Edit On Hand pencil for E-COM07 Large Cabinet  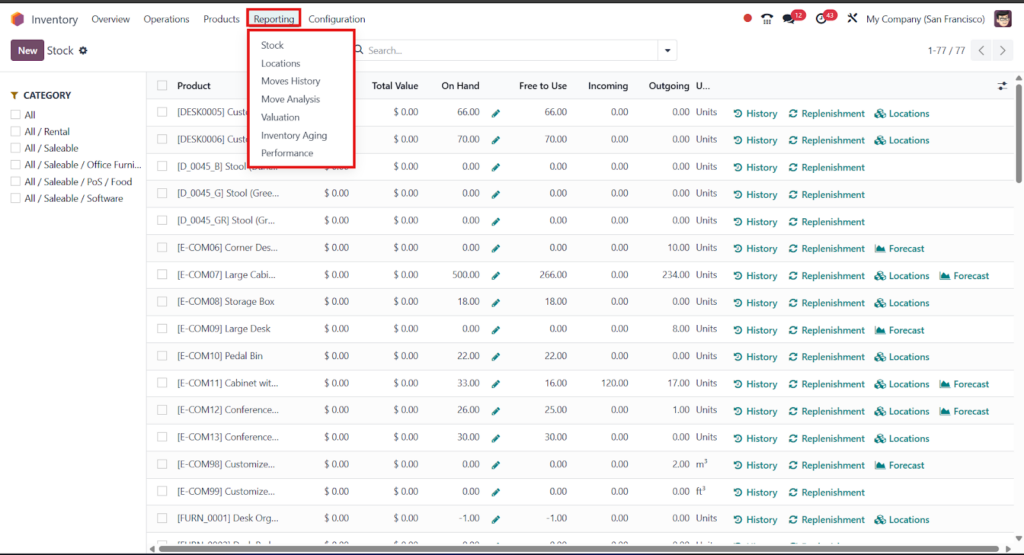496,276
